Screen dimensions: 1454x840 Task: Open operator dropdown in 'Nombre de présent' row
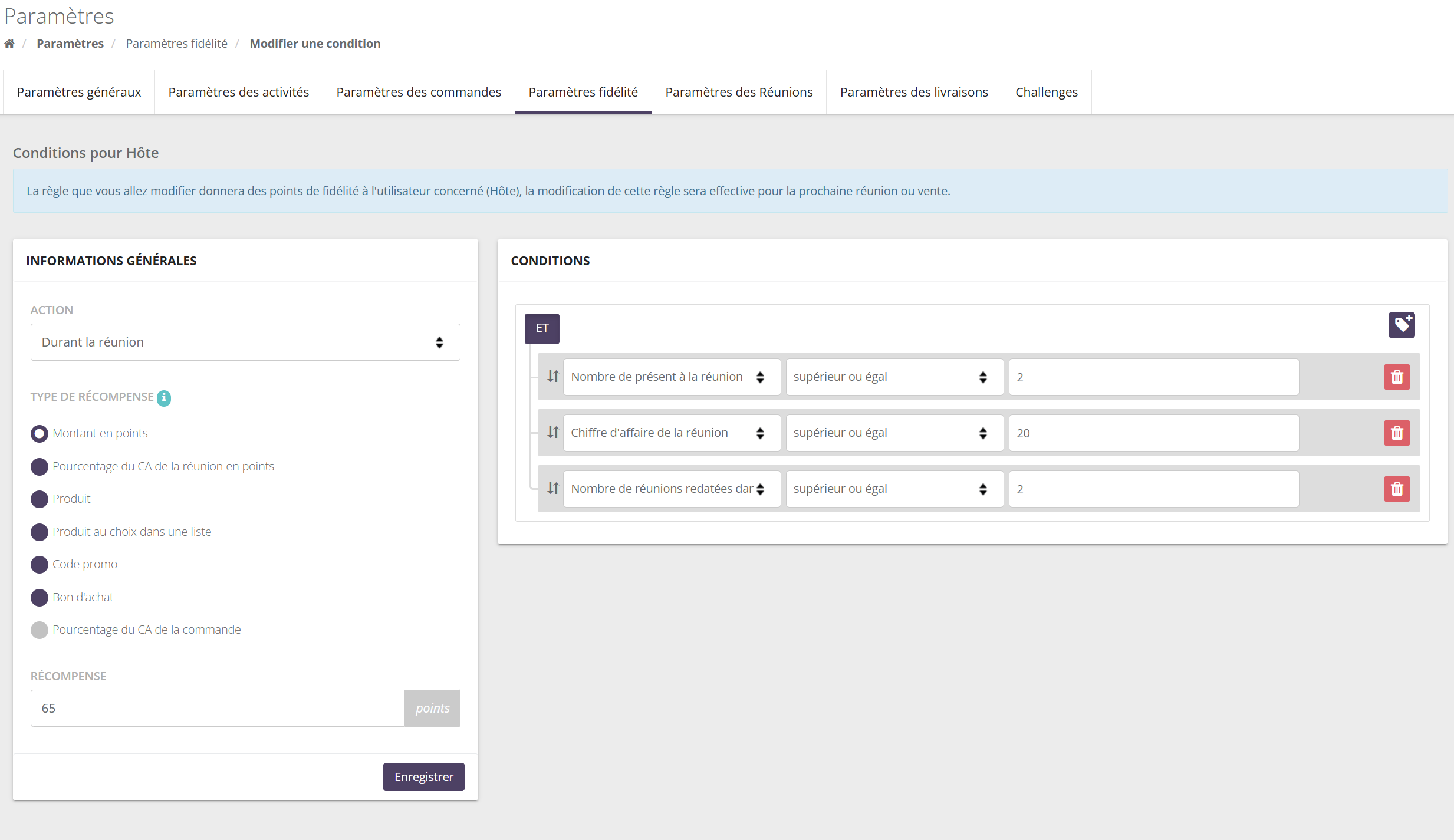(x=894, y=377)
